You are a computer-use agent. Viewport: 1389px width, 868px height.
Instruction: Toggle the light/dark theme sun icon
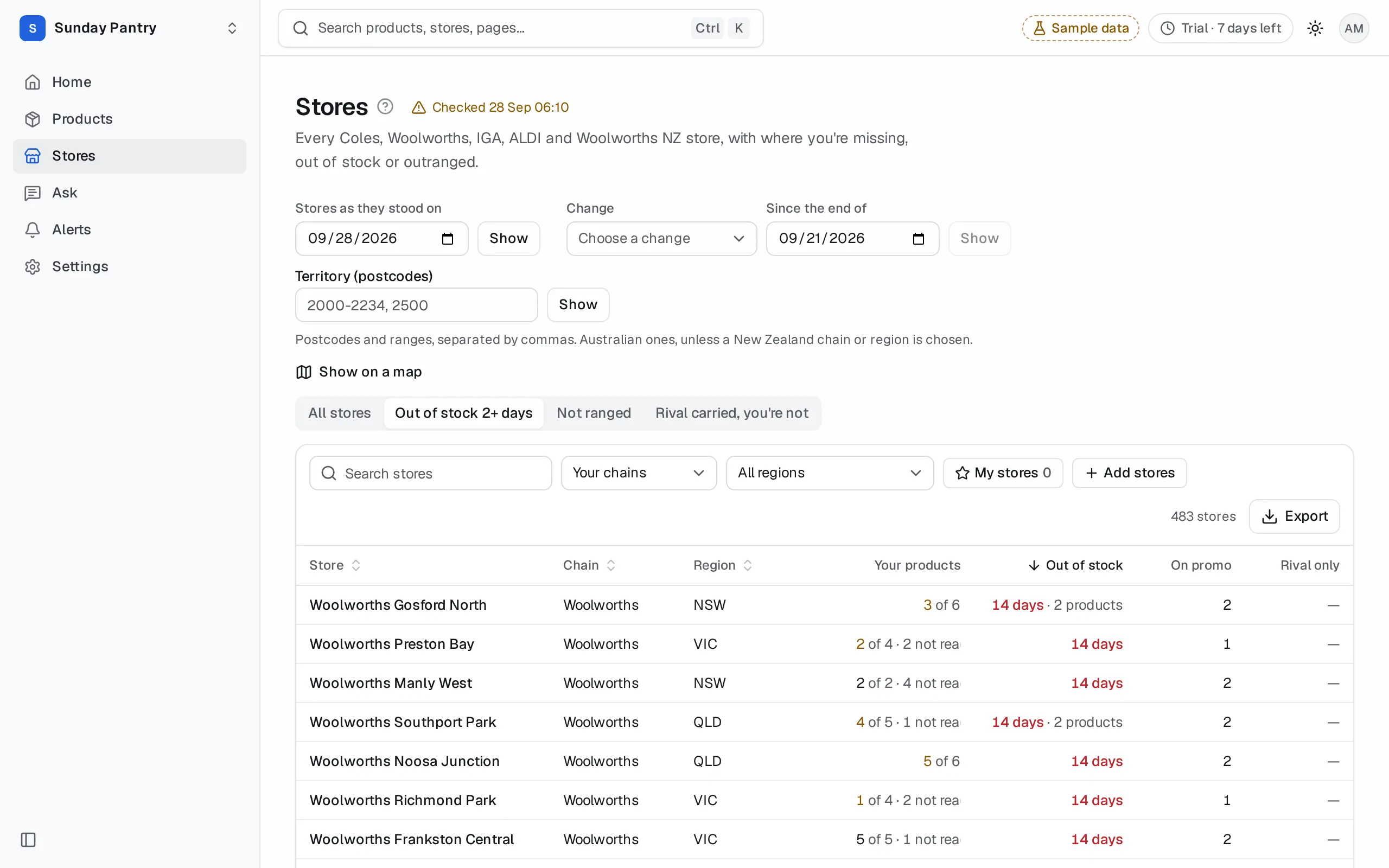tap(1315, 28)
